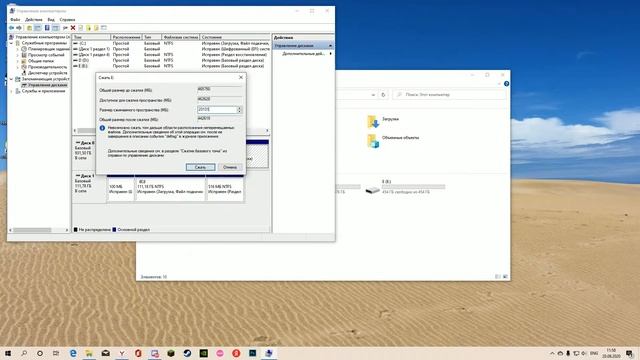Image resolution: width=640 pixels, height=360 pixels.
Task: Select the E: volume row in list
Action: click(171, 66)
